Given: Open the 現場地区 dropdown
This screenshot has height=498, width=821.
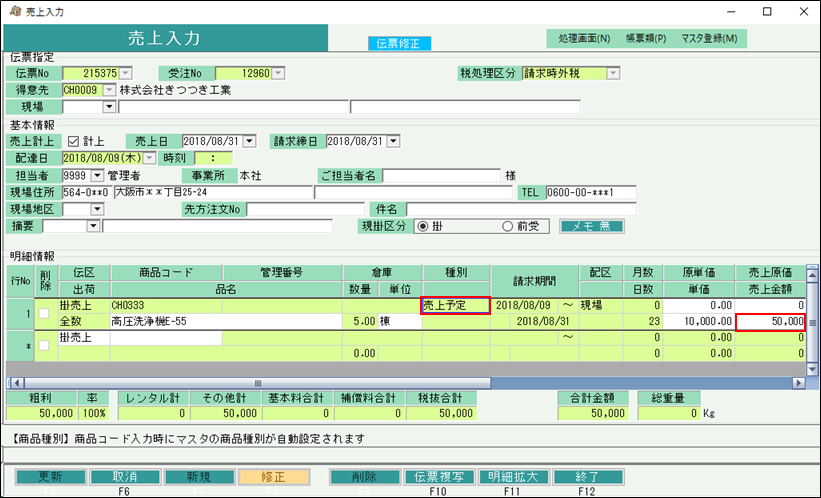Looking at the screenshot, I should coord(97,209).
